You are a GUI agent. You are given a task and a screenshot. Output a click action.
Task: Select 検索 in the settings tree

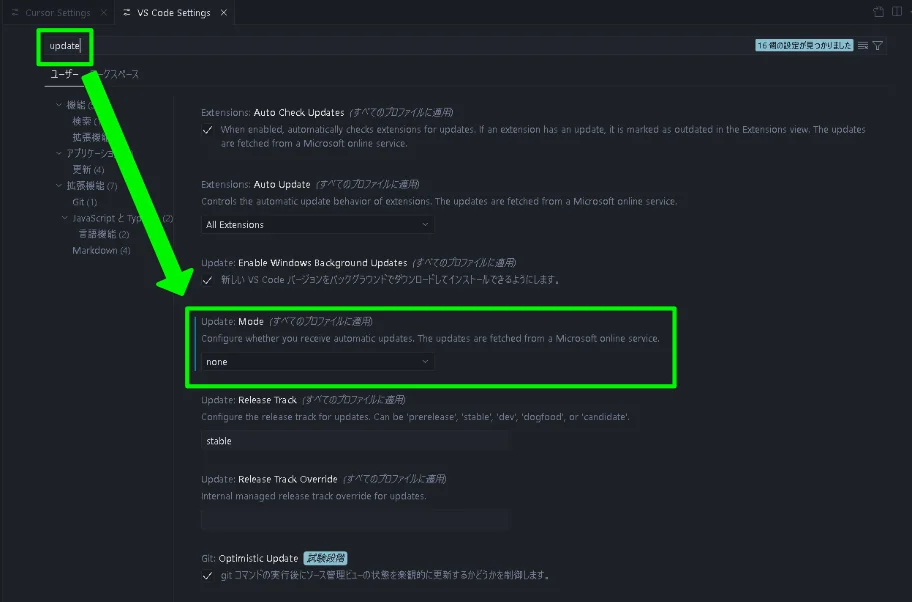(85, 121)
